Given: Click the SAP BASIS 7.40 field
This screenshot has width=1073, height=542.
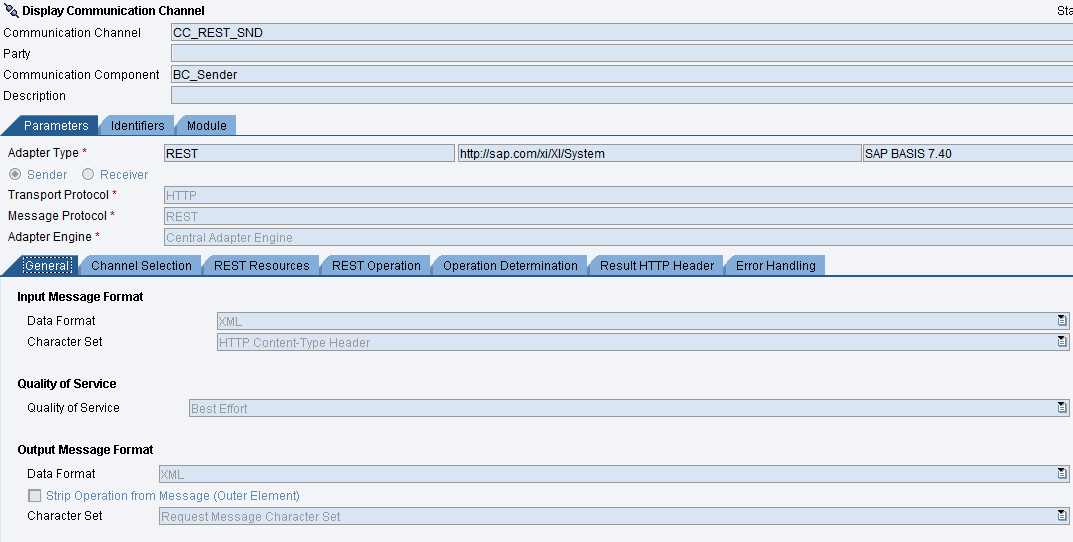Looking at the screenshot, I should [968, 153].
